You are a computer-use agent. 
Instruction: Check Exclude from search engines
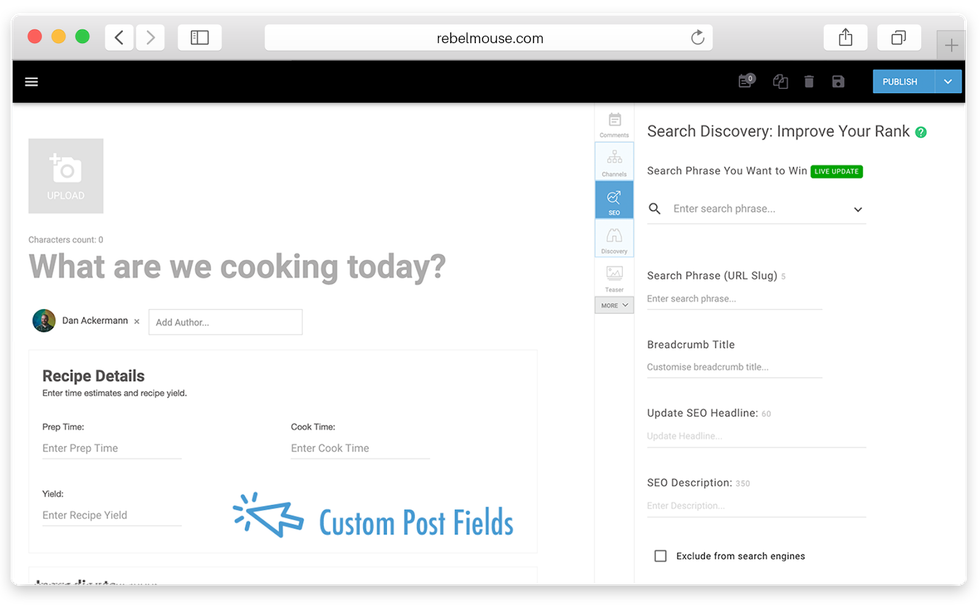(660, 556)
